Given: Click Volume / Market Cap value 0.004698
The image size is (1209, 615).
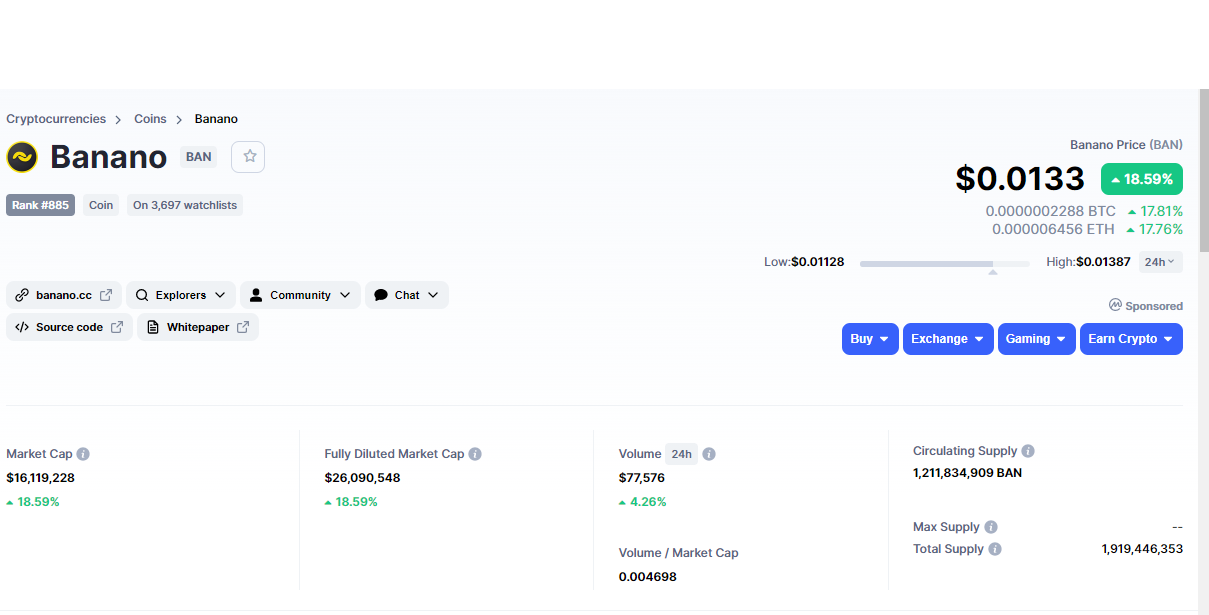Looking at the screenshot, I should [x=648, y=577].
